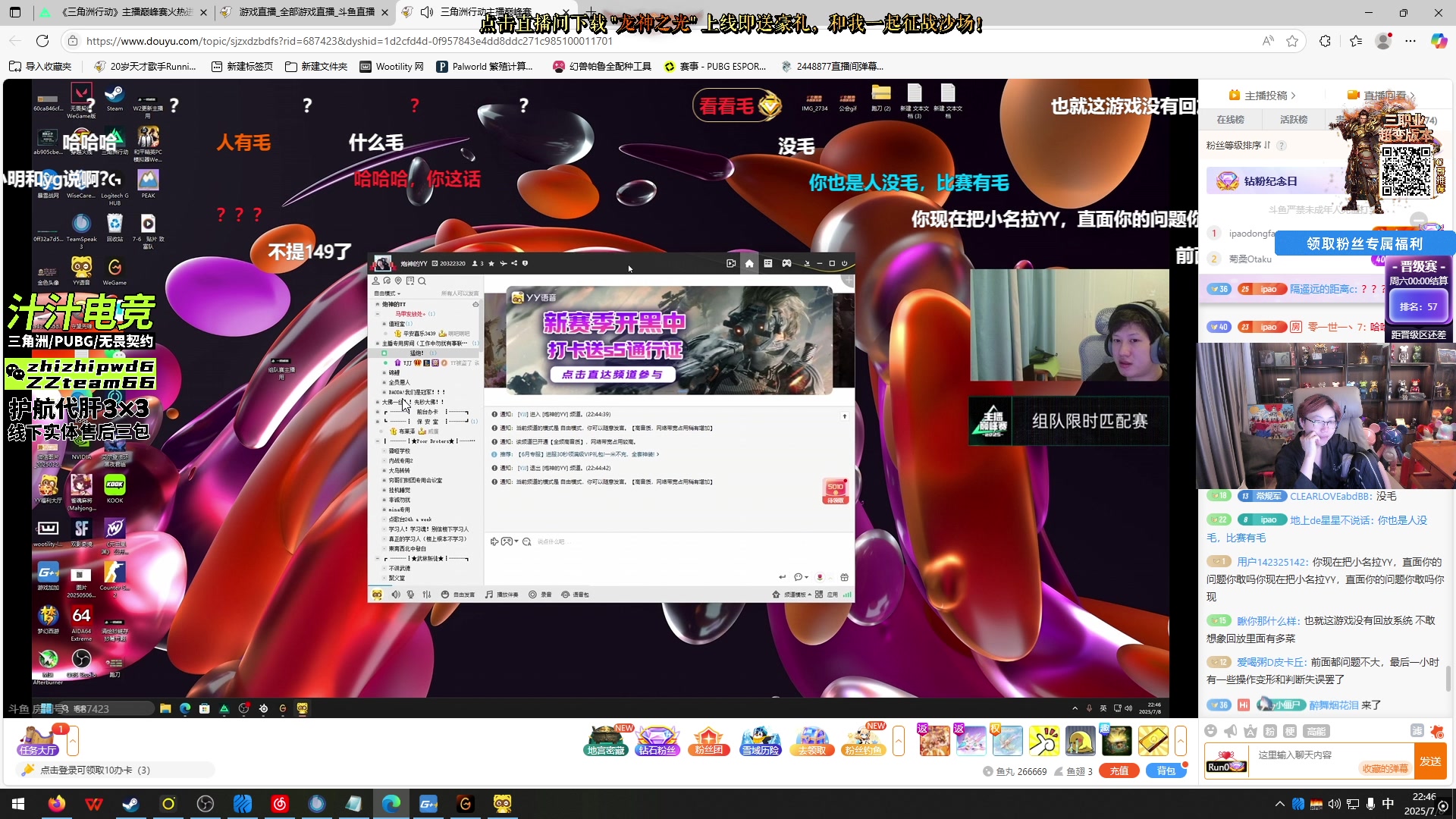Open the 粉丝钓鱼 fishing activity icon
1456x819 pixels.
click(864, 740)
